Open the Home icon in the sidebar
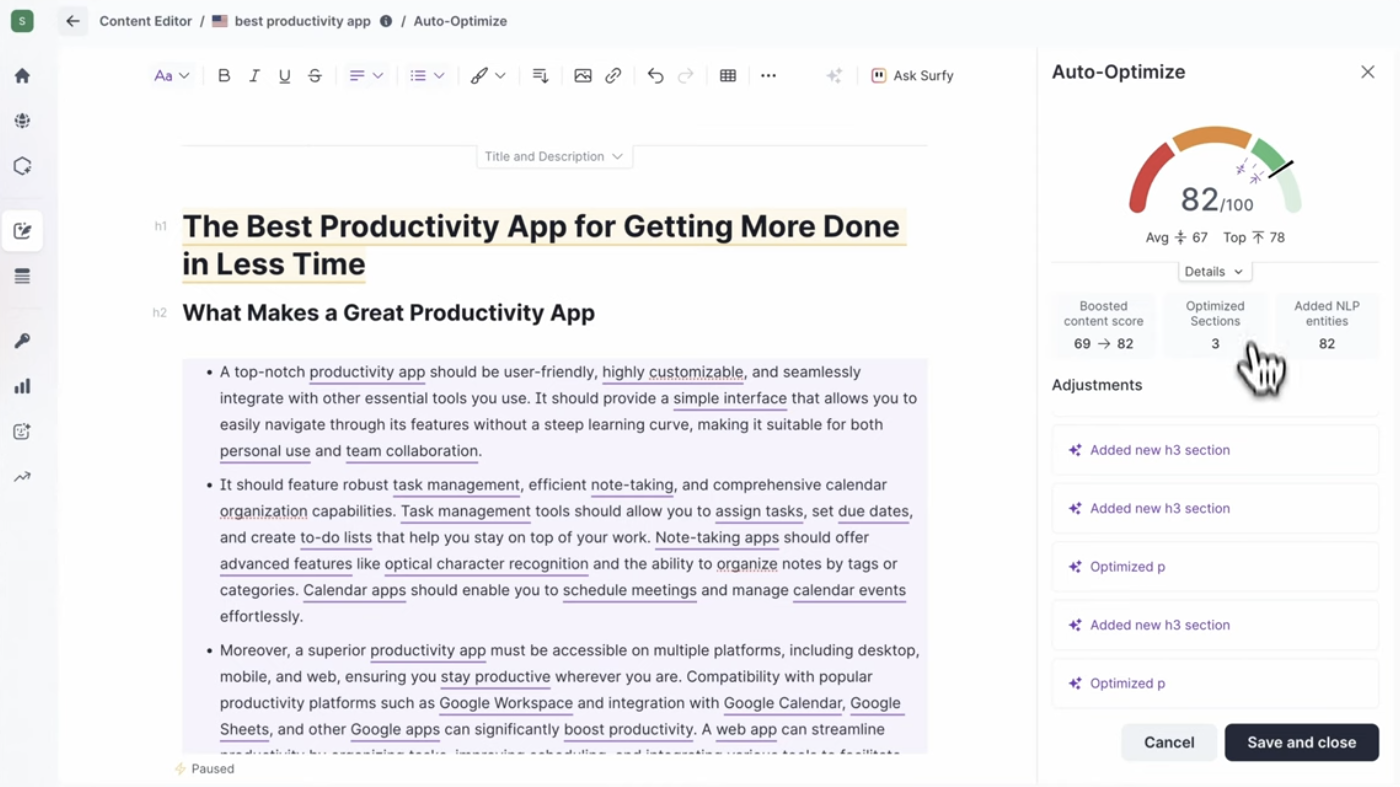This screenshot has height=787, width=1400. pos(22,76)
